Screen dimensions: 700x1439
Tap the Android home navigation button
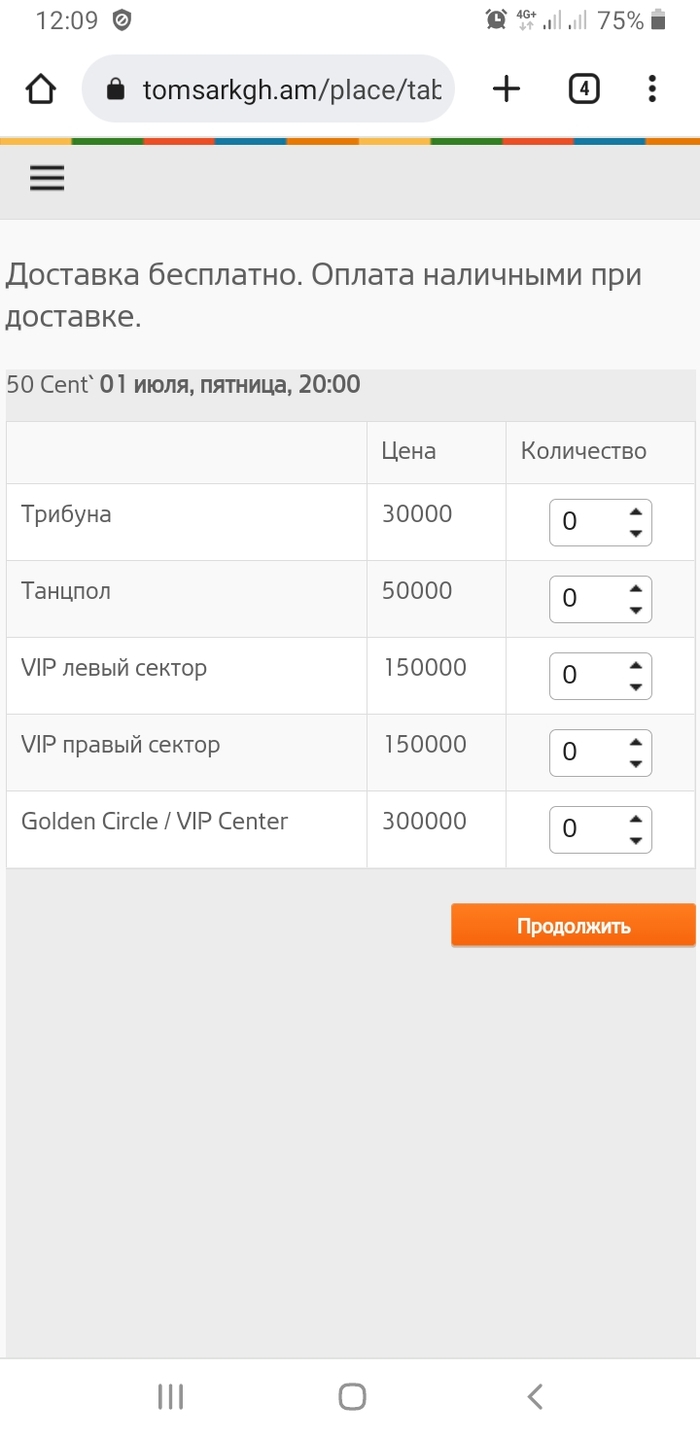point(351,1396)
